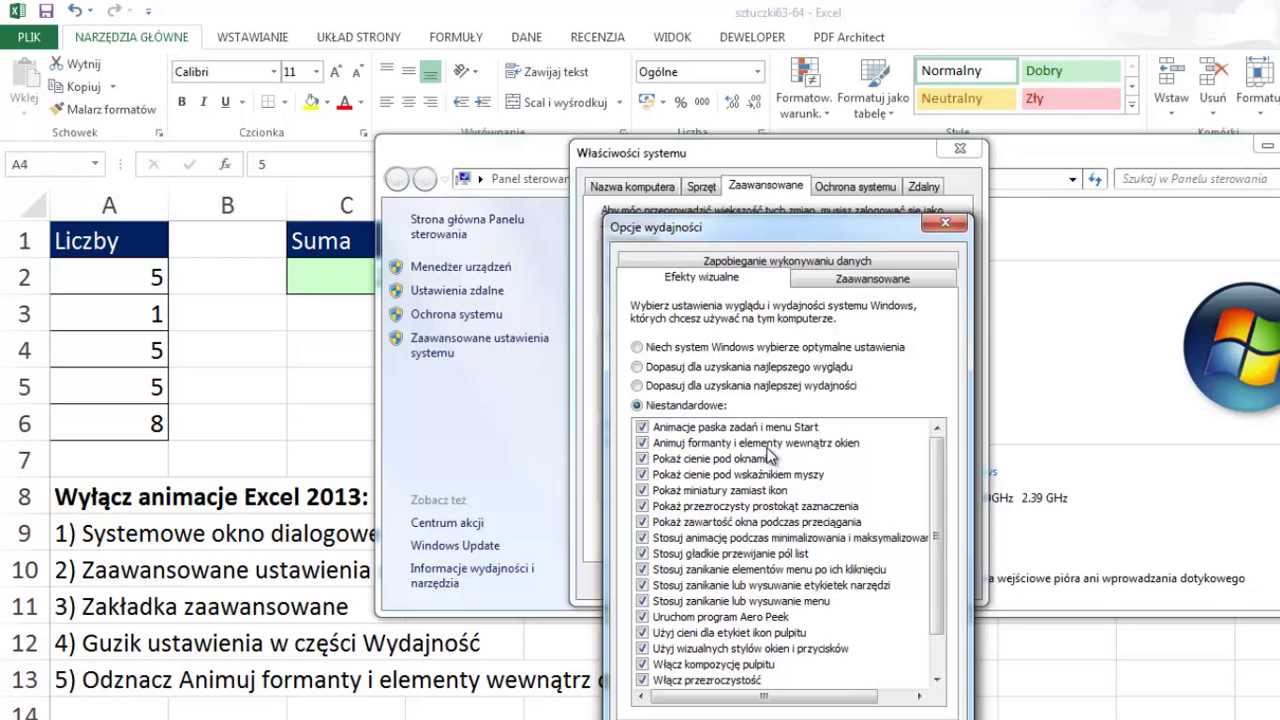This screenshot has width=1280, height=720.
Task: Toggle underline formatting
Action: click(x=226, y=102)
